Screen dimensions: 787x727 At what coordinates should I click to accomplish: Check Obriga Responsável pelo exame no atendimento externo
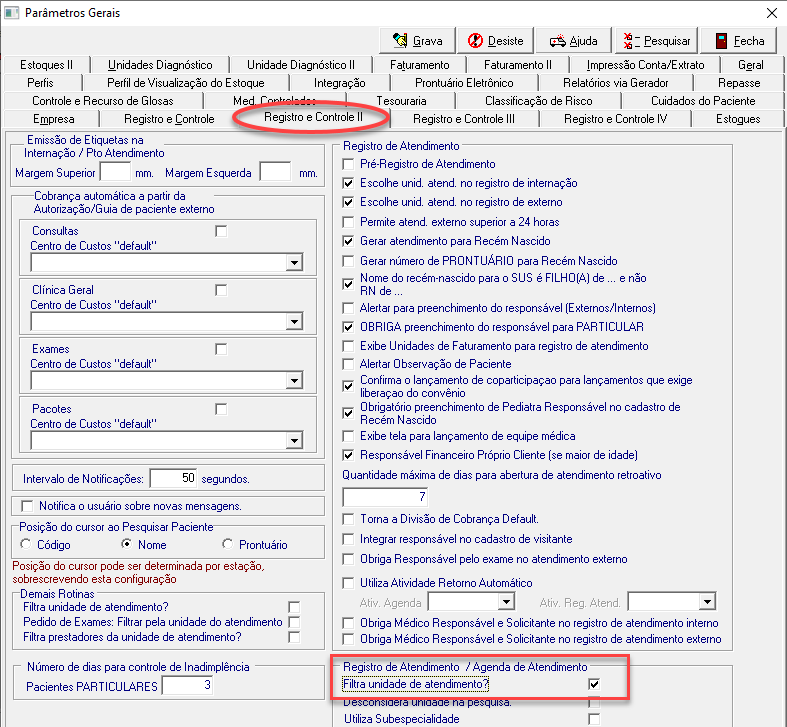(348, 559)
